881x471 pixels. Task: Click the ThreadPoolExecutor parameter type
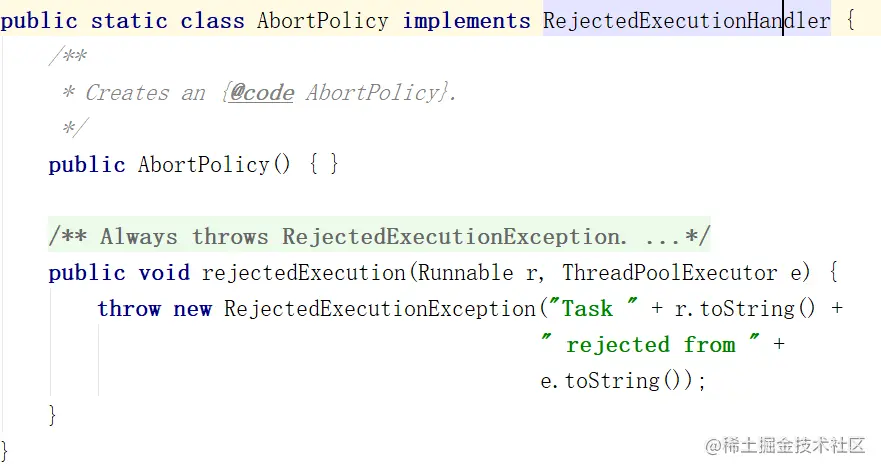(670, 273)
